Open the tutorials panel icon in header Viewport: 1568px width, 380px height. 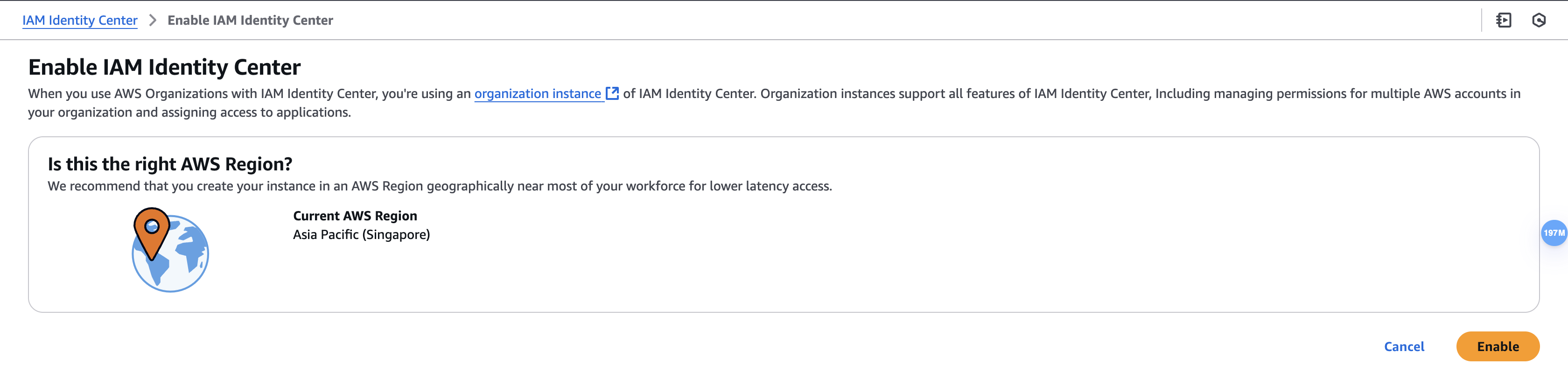pyautogui.click(x=1504, y=20)
